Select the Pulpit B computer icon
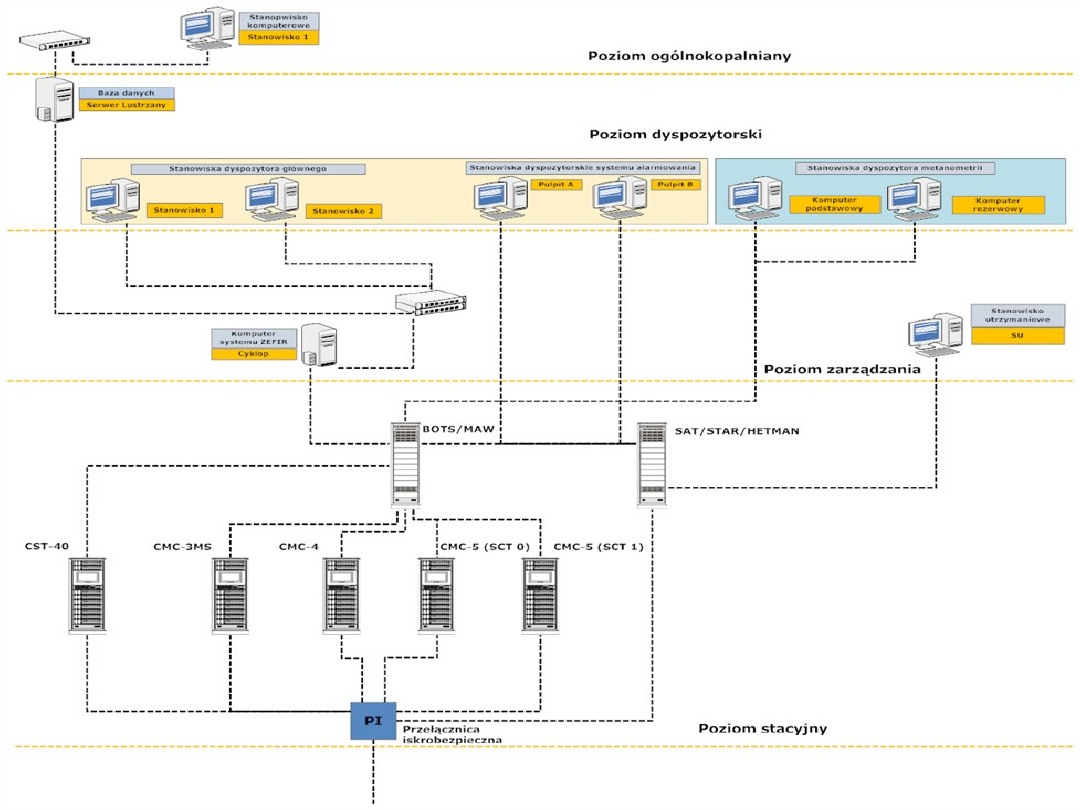Viewport: 1080px width, 810px height. [620, 198]
